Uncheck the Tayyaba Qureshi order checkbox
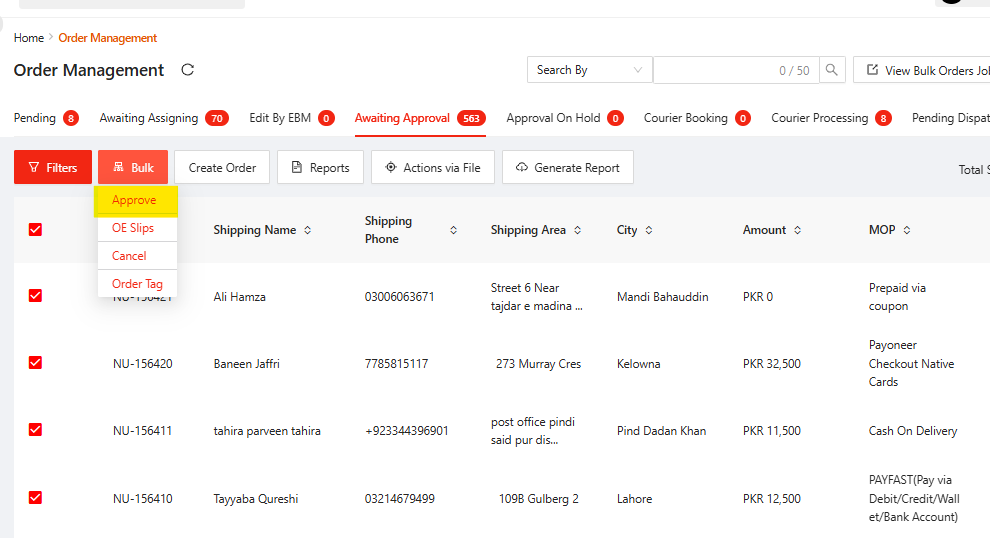Screen dimensions: 990x538 pos(36,498)
